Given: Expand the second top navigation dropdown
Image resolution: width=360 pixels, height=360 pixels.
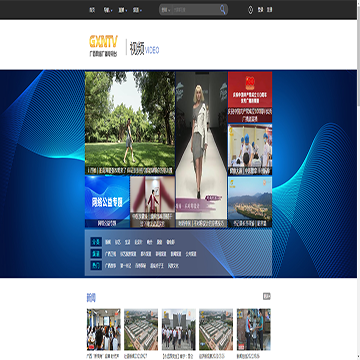Looking at the screenshot, I should point(107,10).
